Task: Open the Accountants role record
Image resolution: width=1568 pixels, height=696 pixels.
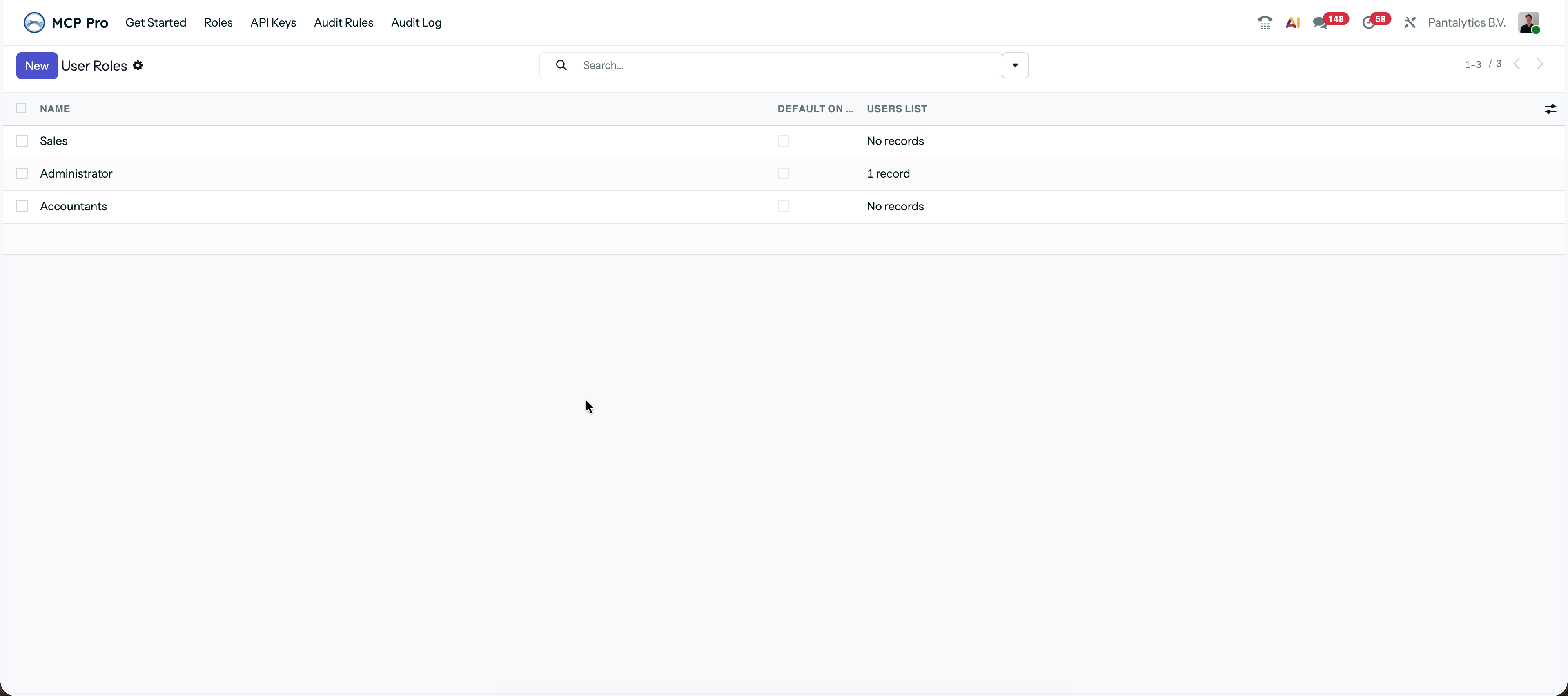Action: [x=73, y=206]
